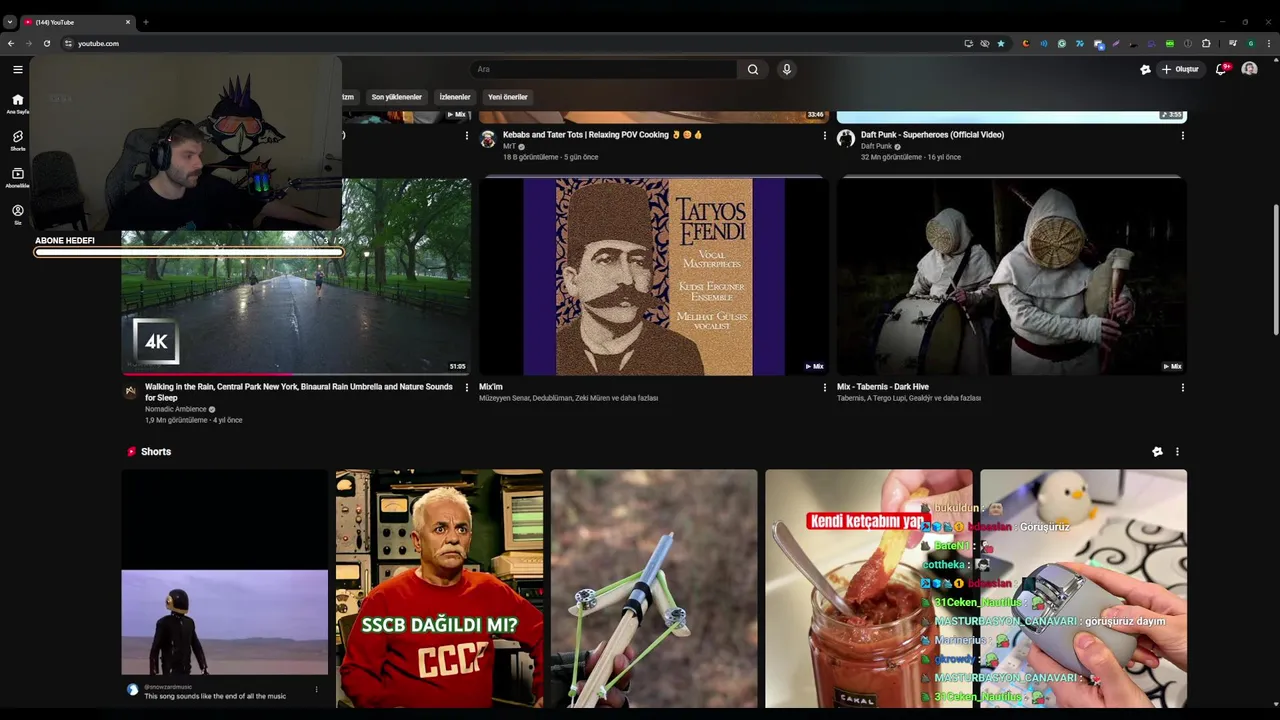Open the Walking in the Rain title link
1280x720 pixels.
click(x=298, y=392)
